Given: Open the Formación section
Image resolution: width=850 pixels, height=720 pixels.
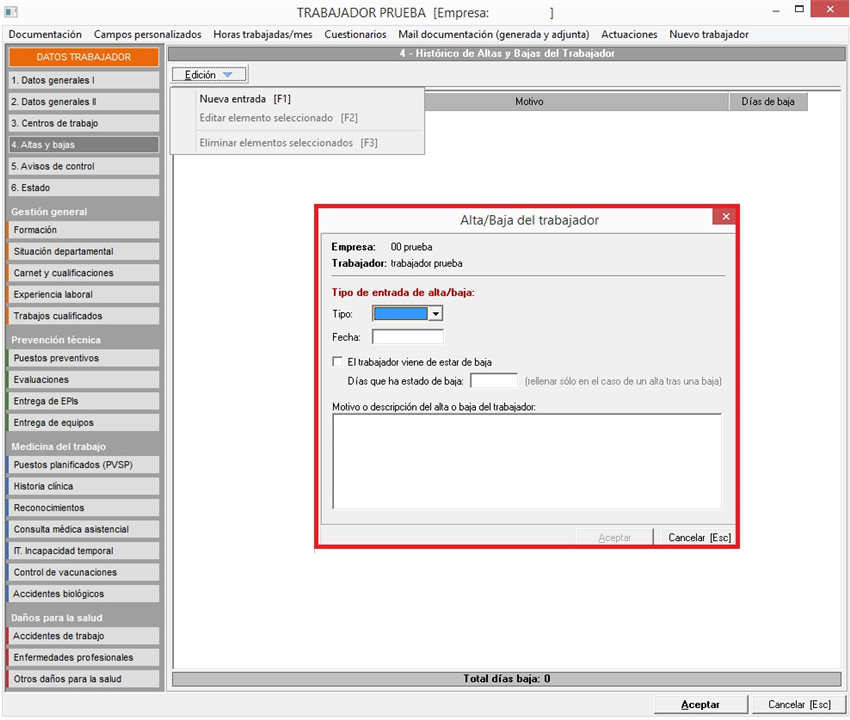Looking at the screenshot, I should 83,230.
